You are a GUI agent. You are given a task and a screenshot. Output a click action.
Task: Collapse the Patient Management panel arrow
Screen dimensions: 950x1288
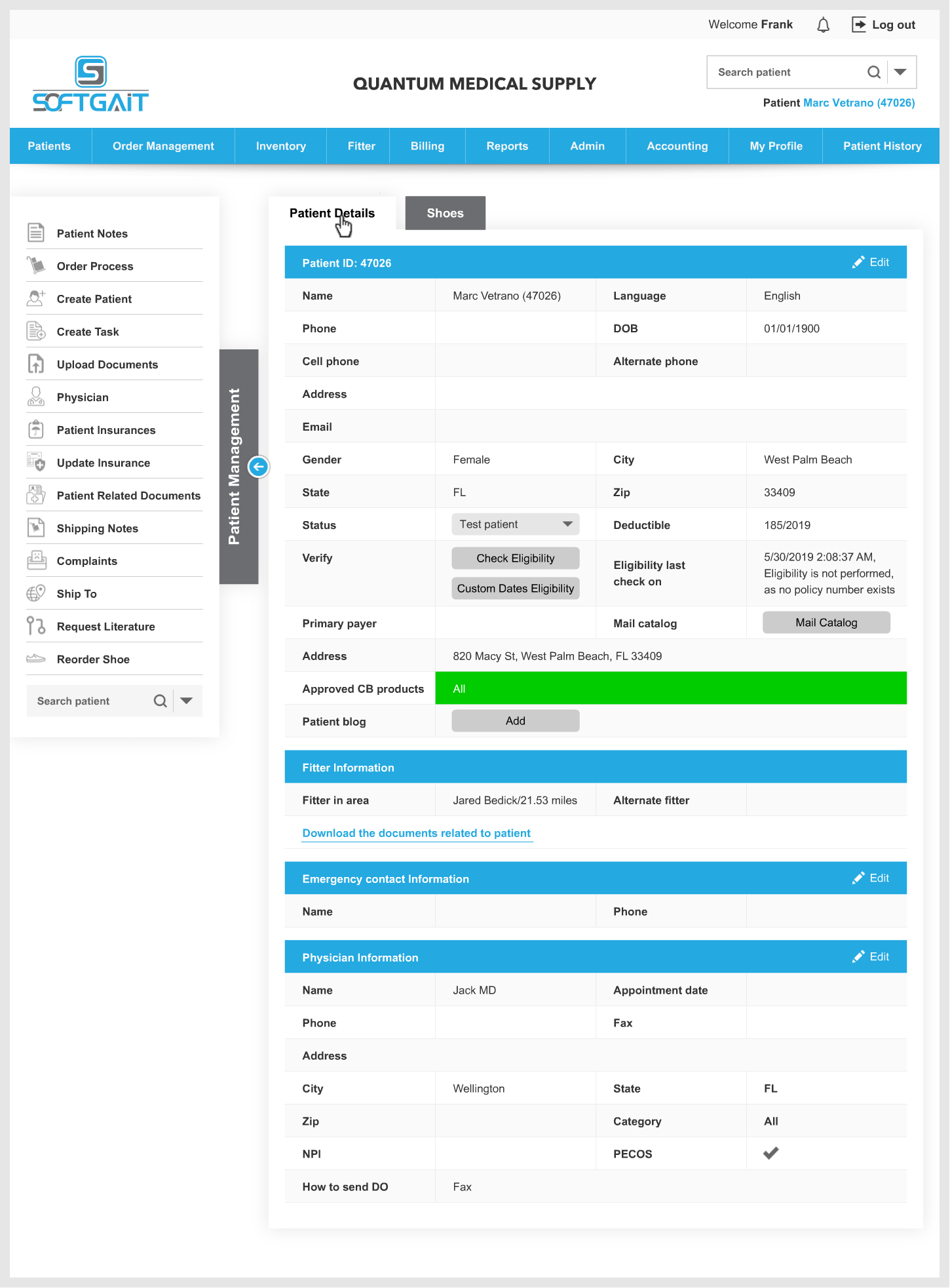(x=258, y=467)
